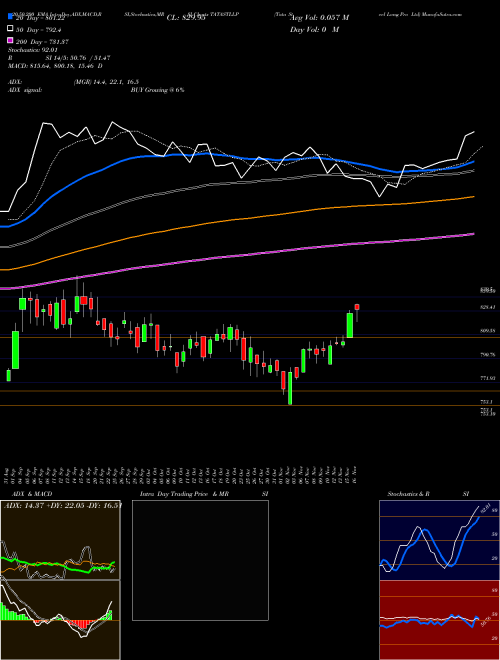Click the white 50 Day legend swatch
500x660 pixels.
[10, 29]
